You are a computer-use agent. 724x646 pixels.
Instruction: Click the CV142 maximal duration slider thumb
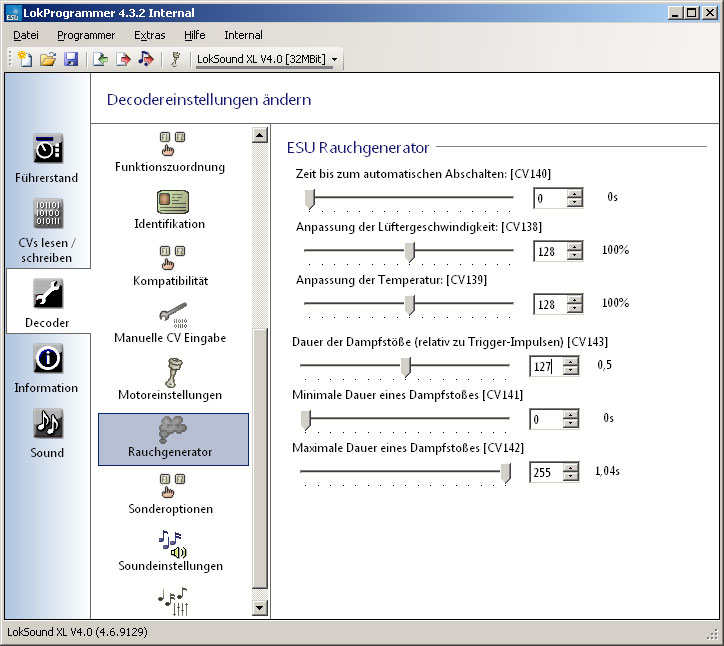pos(506,473)
